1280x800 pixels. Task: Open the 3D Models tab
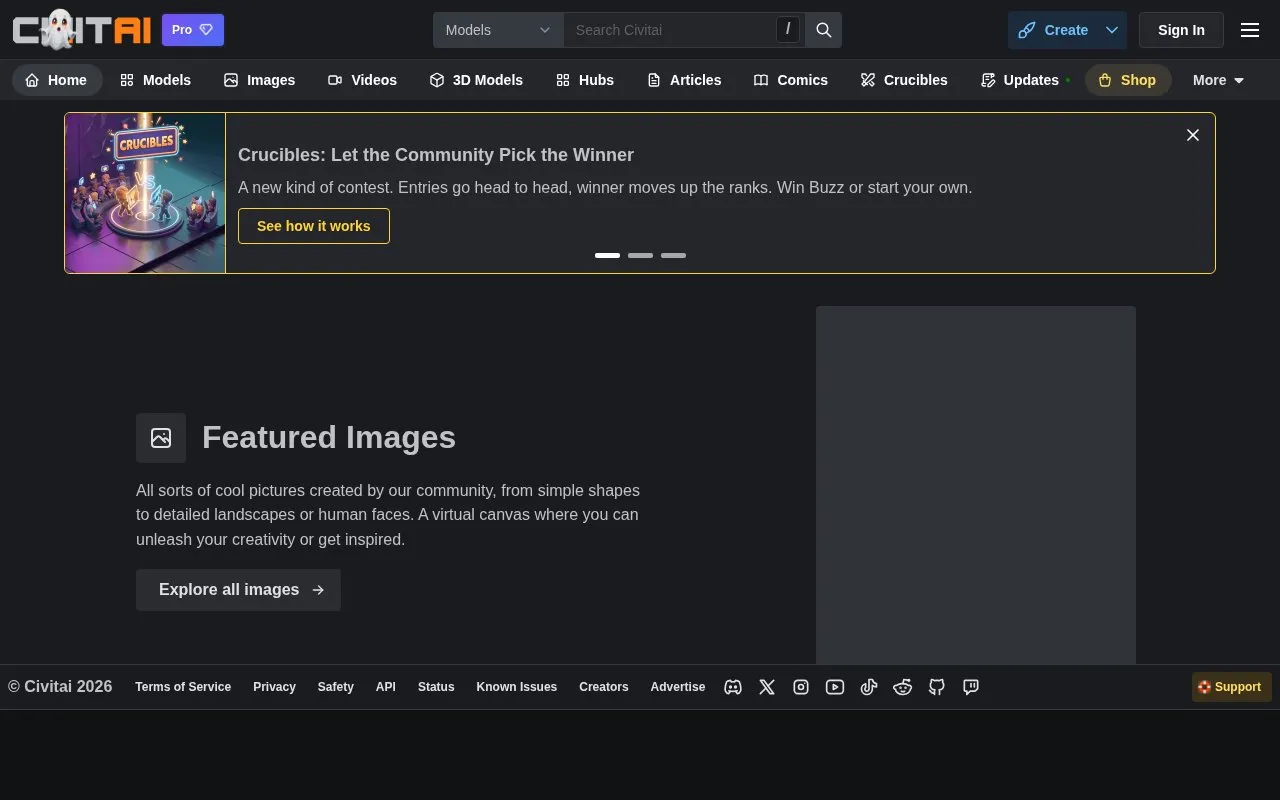tap(476, 80)
